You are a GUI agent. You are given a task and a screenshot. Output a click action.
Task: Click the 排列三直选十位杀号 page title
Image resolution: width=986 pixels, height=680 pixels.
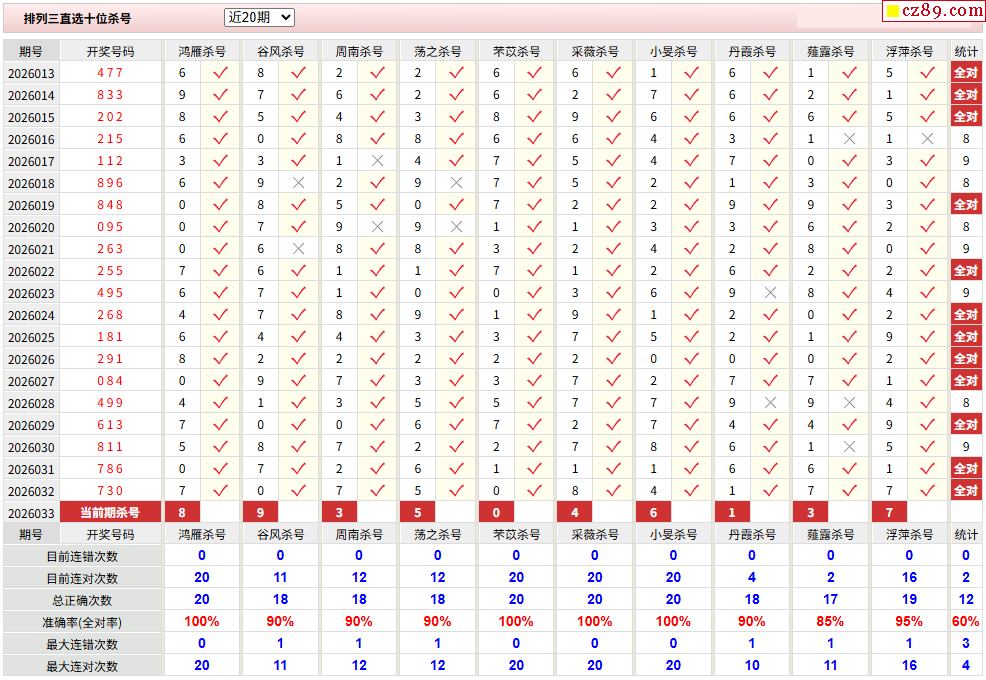77,18
